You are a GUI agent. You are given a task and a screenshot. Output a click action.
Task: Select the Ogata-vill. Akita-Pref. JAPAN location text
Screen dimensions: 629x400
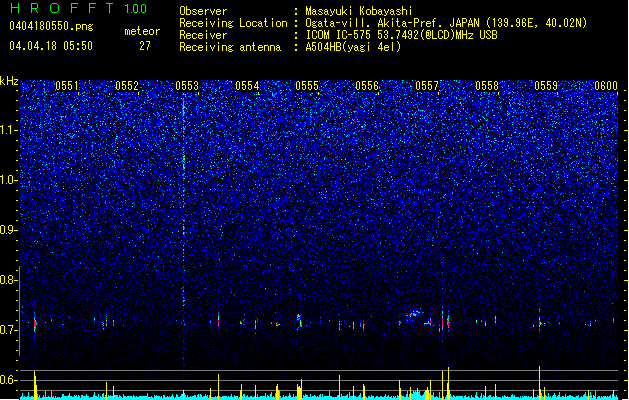pos(446,23)
